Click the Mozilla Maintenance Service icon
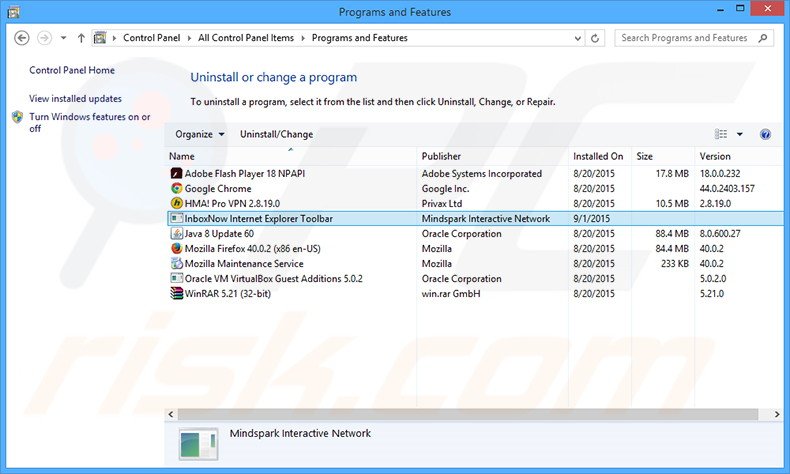 [176, 263]
